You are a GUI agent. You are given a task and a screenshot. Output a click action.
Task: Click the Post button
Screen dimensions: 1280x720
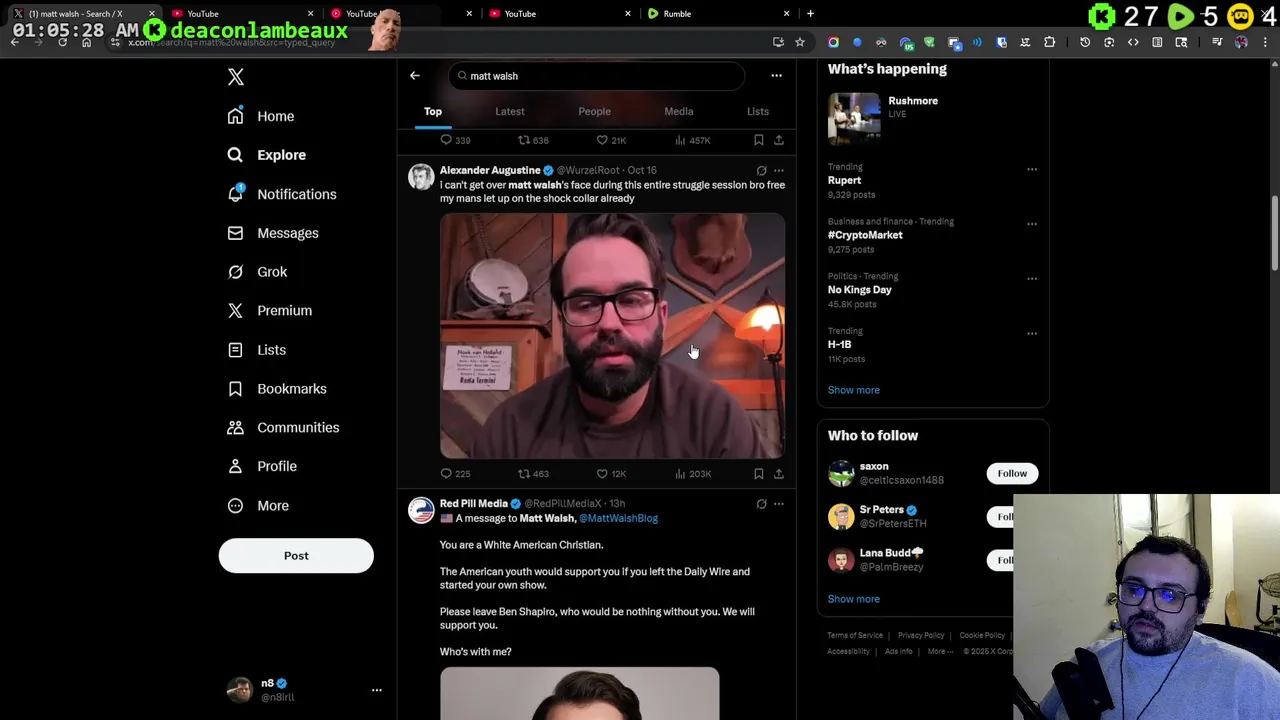296,556
